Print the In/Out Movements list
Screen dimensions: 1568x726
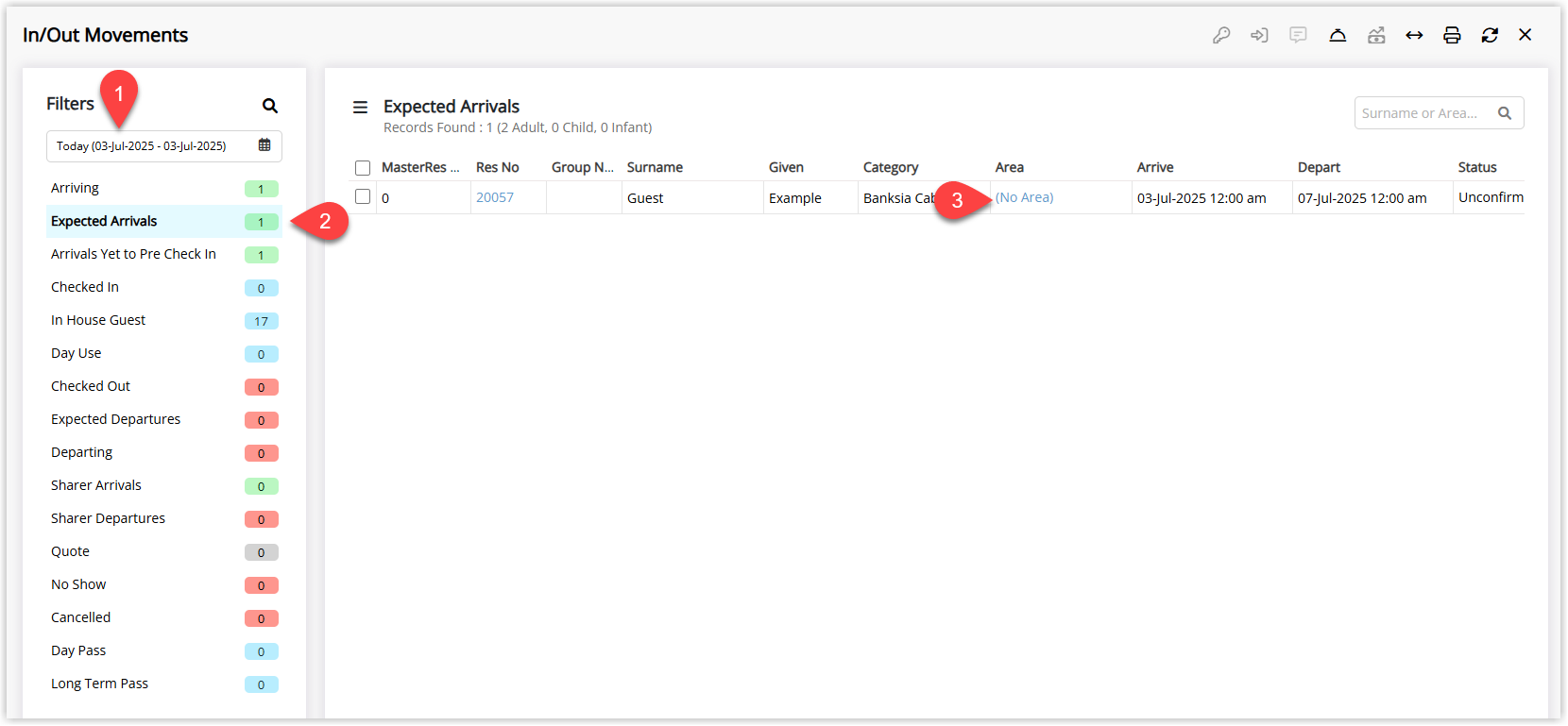pyautogui.click(x=1452, y=35)
